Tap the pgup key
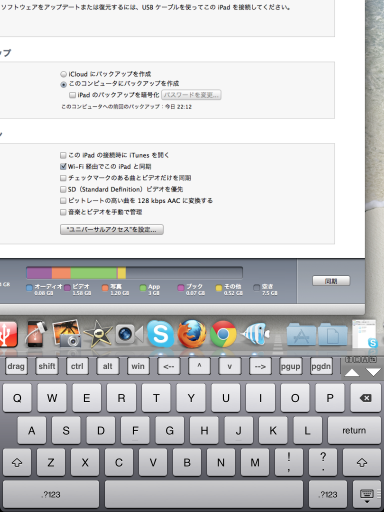Viewport: 384px width, 512px height. click(x=290, y=366)
